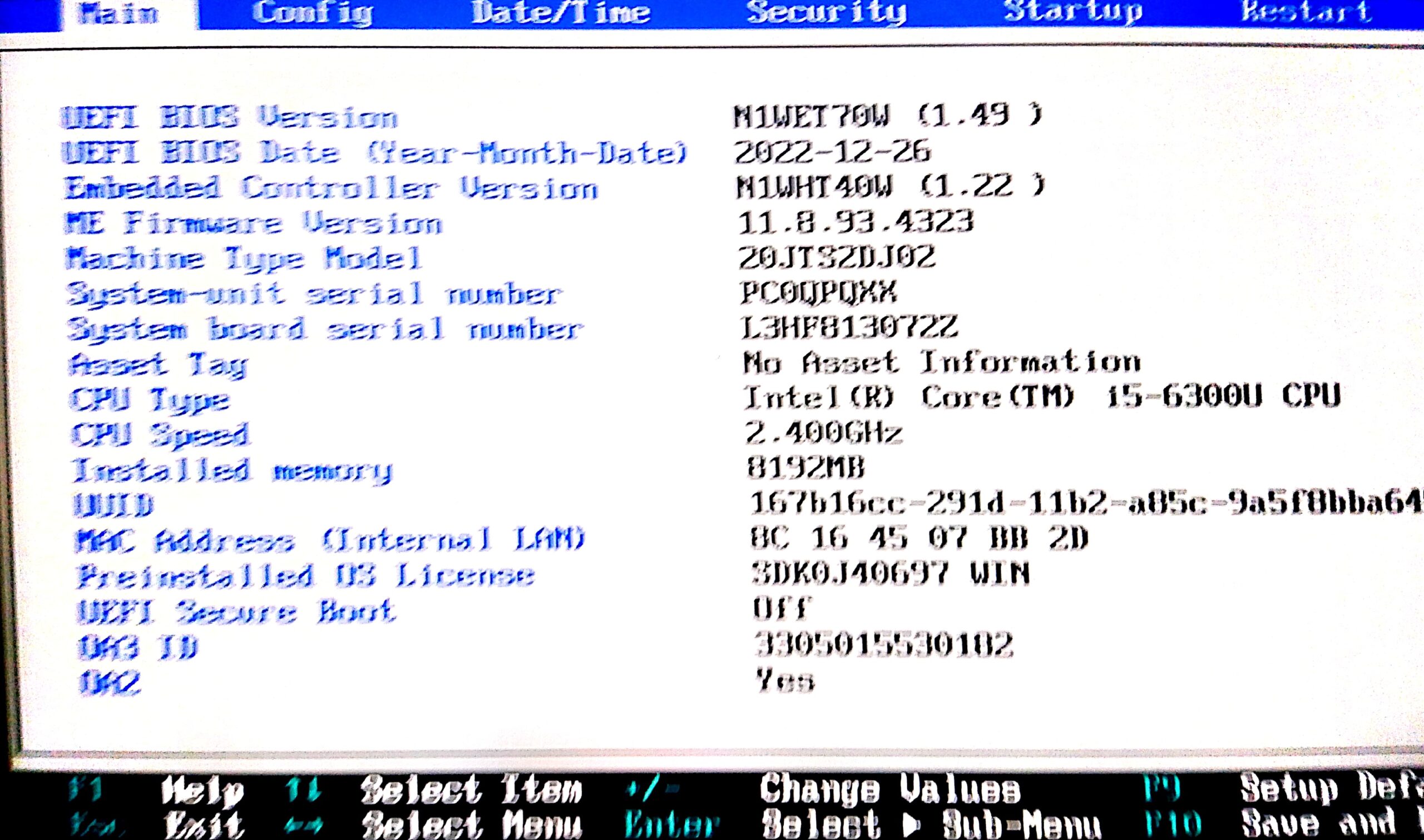The width and height of the screenshot is (1424, 840).
Task: Click the UEFI Secure Boot label
Action: 236,612
